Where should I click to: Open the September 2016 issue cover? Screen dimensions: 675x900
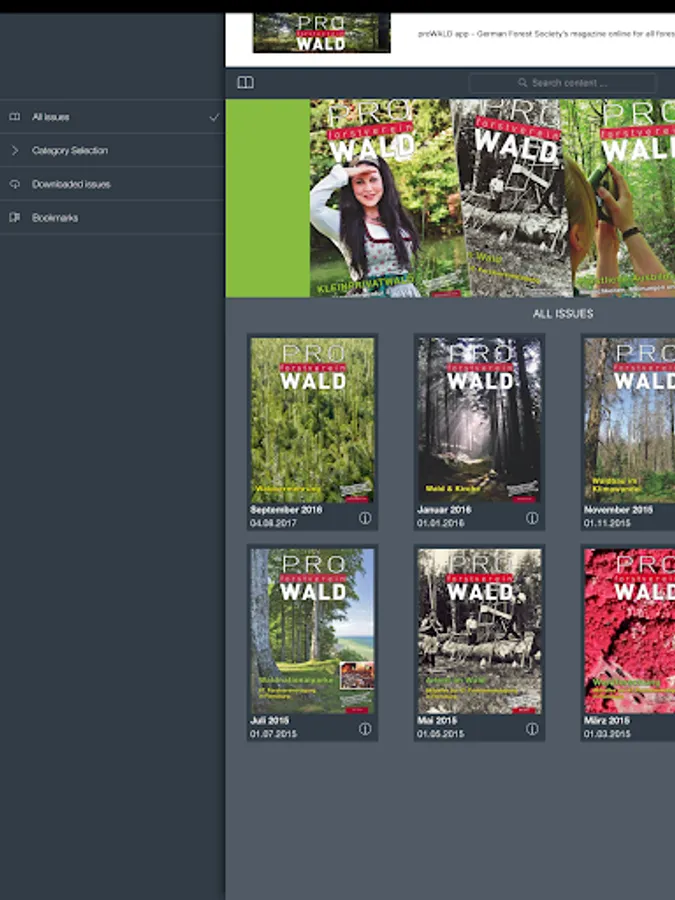(312, 420)
